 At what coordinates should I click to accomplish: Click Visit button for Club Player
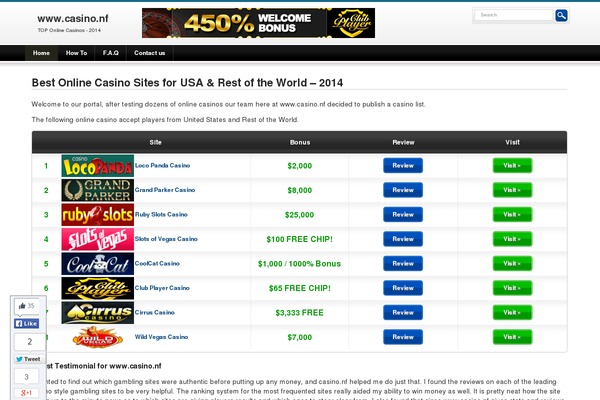(x=512, y=288)
